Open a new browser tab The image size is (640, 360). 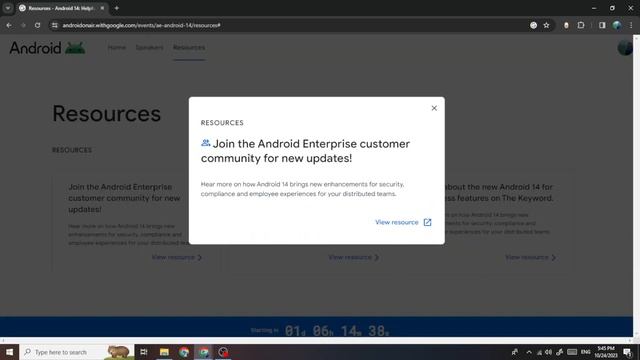tap(117, 8)
